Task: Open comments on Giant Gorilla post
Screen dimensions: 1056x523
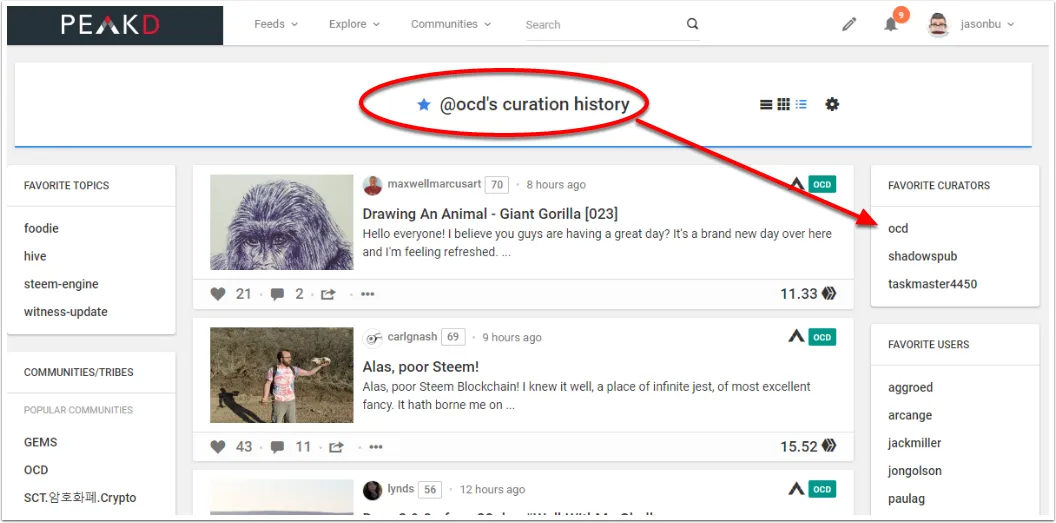Action: [277, 294]
